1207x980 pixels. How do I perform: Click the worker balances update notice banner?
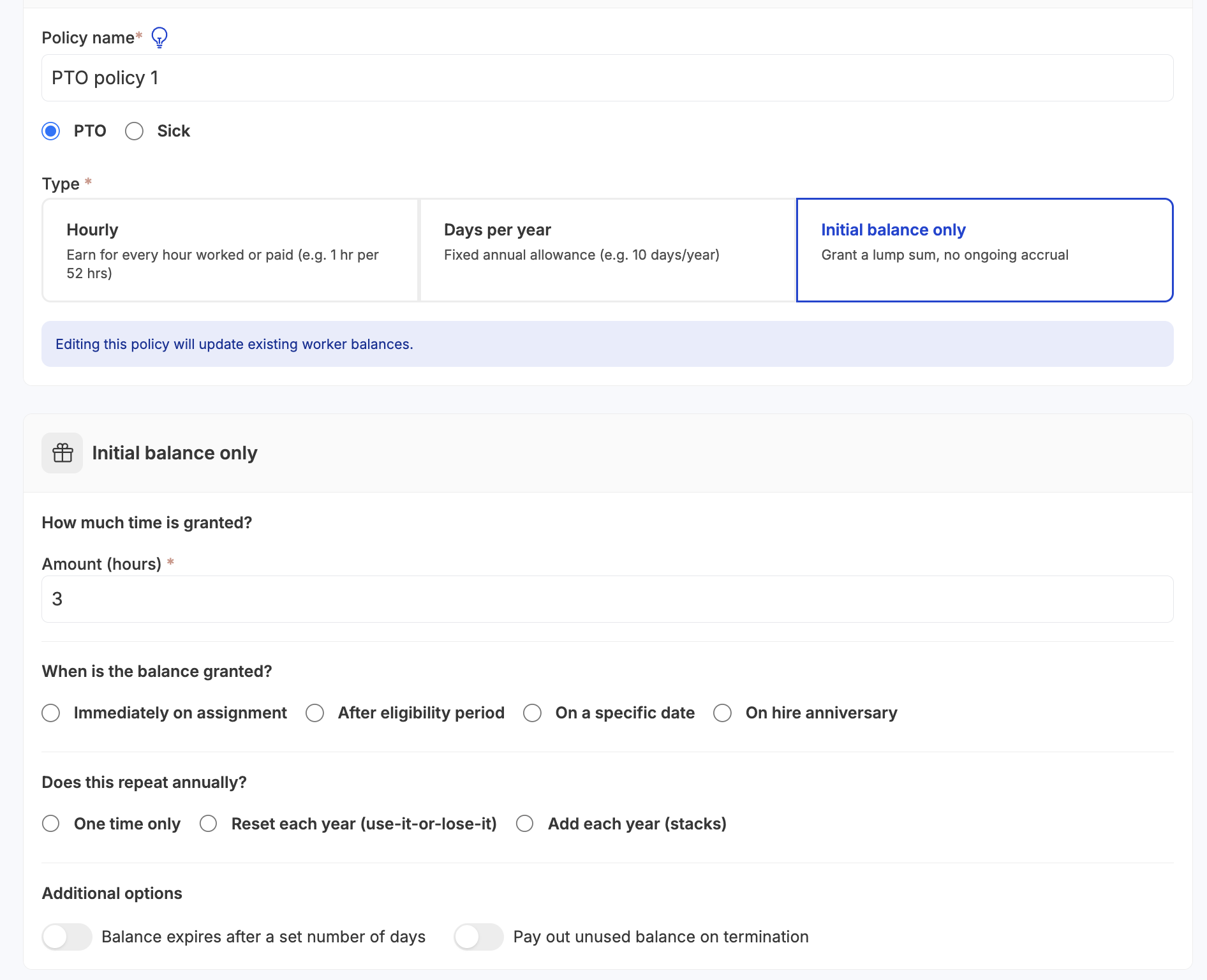click(x=606, y=344)
